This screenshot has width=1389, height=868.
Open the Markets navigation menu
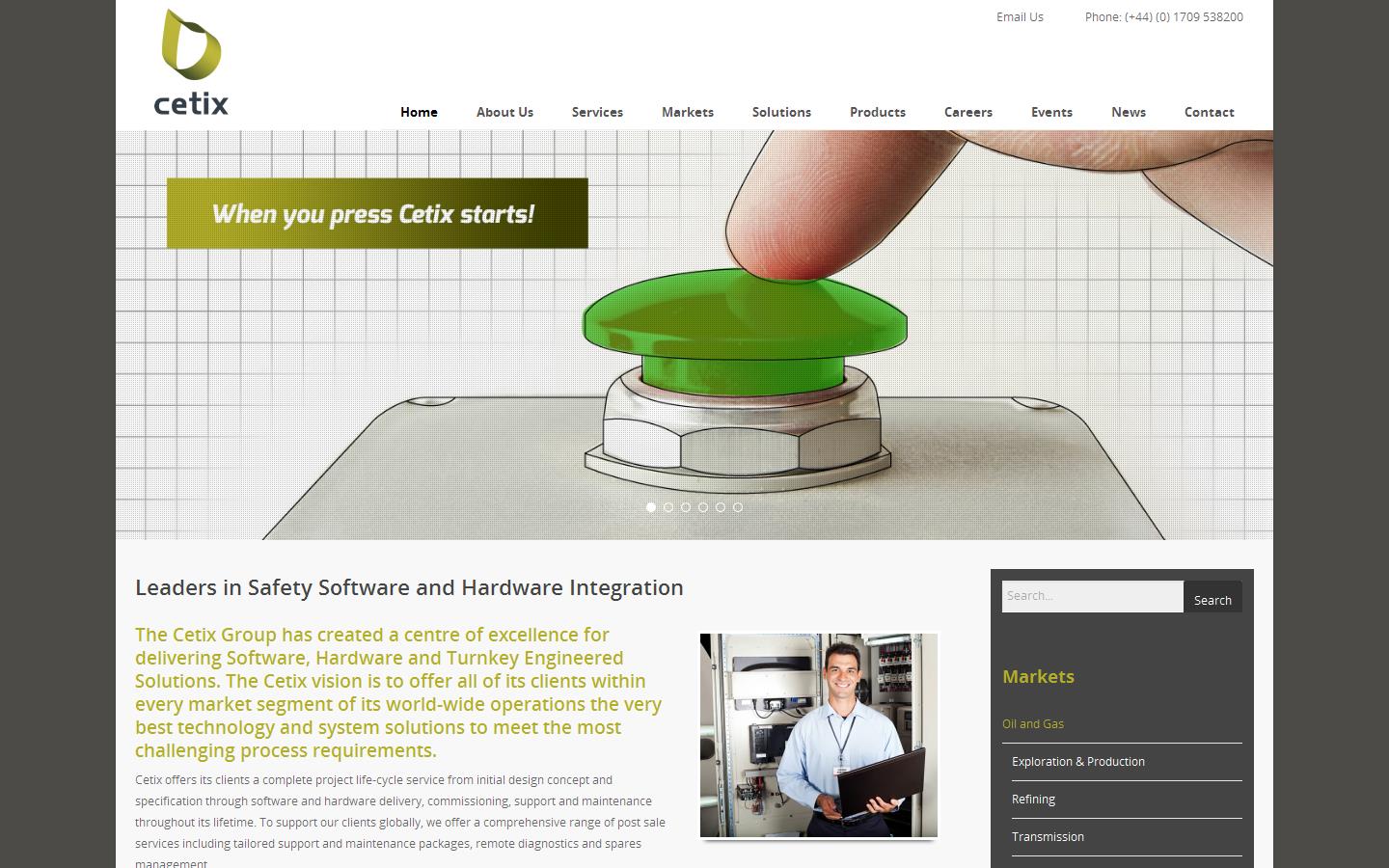[688, 112]
